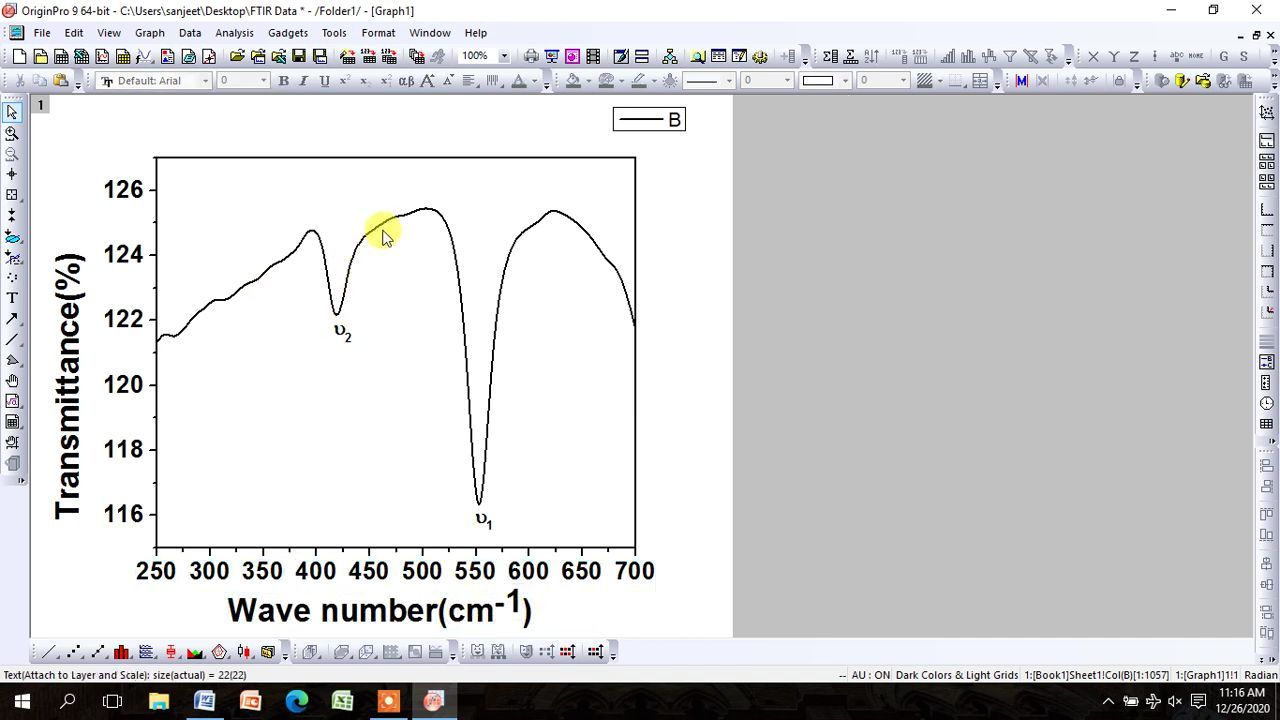Select the legend box B
1280x720 pixels.
(649, 120)
